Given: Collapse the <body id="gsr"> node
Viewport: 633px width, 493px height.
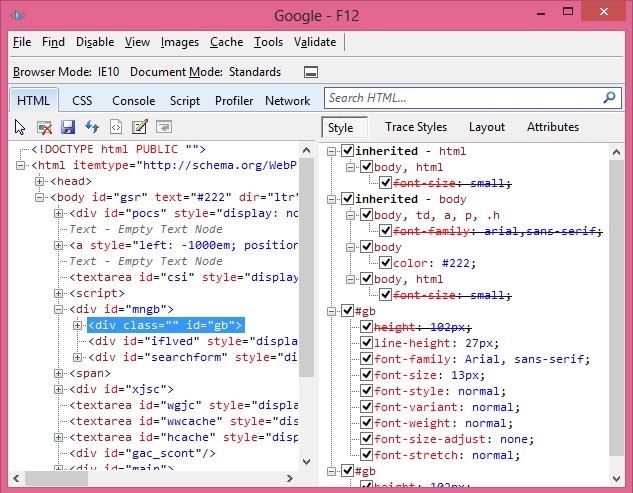Looking at the screenshot, I should pos(39,197).
